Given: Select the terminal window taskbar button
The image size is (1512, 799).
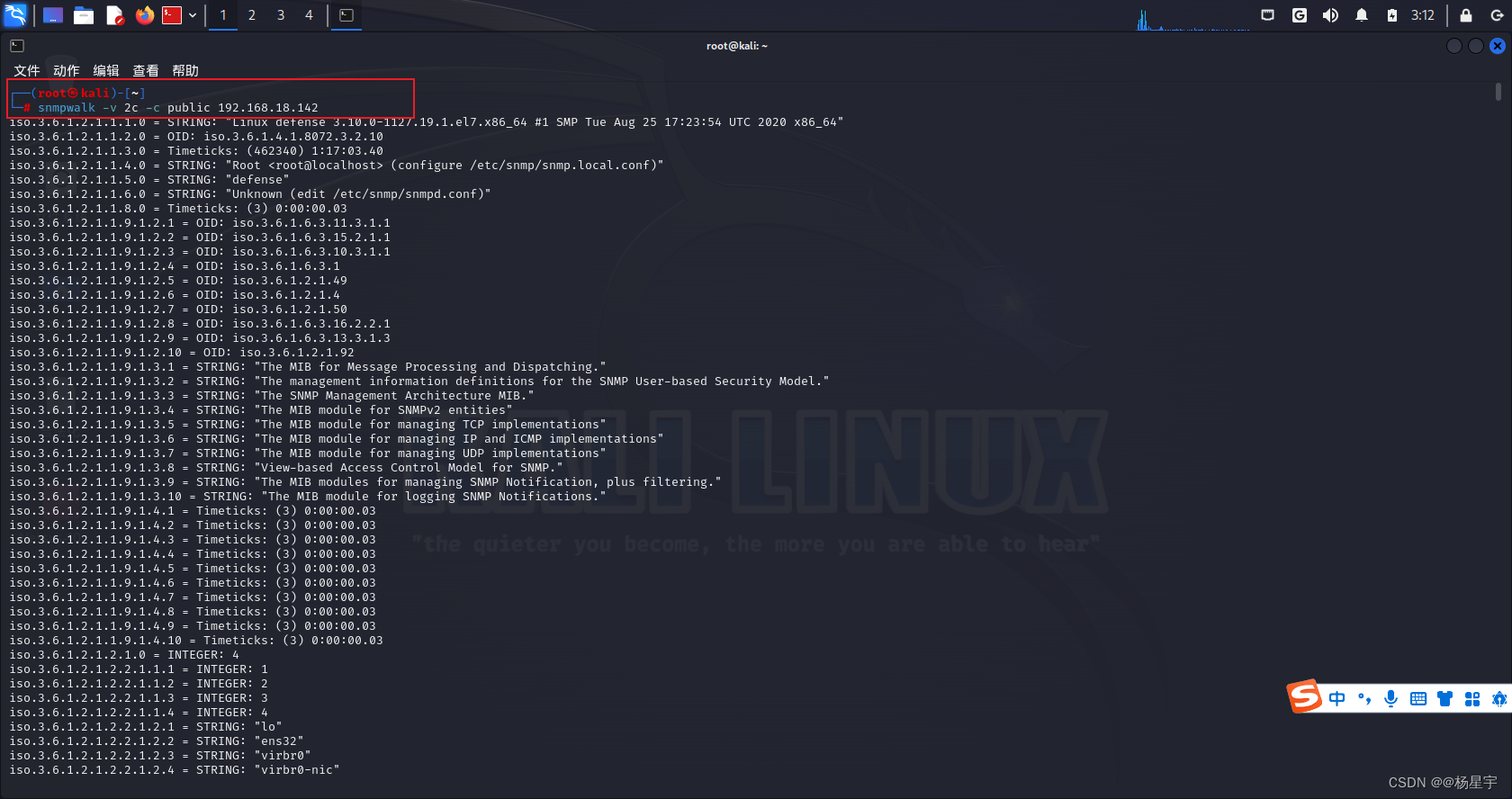Looking at the screenshot, I should [346, 15].
